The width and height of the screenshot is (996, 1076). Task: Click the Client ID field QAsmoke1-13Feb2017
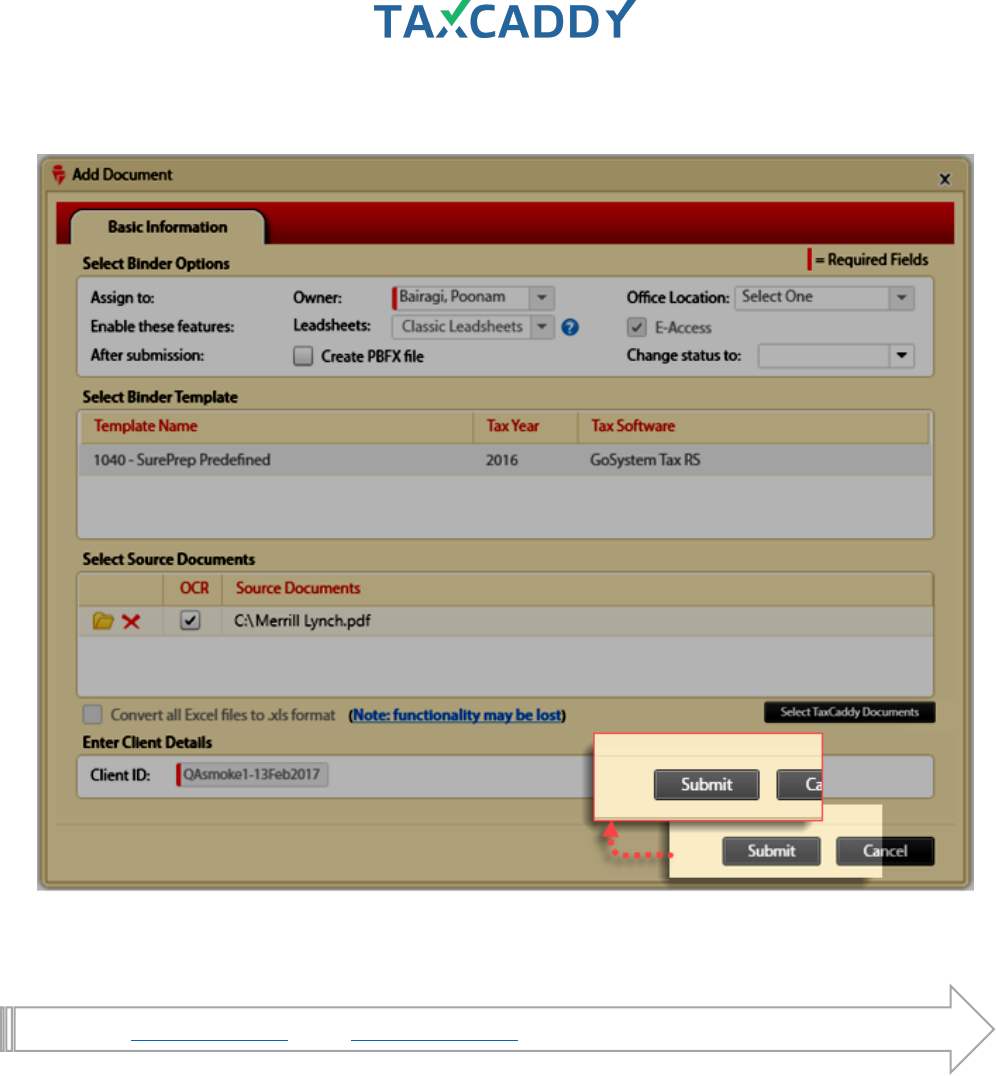tap(253, 775)
